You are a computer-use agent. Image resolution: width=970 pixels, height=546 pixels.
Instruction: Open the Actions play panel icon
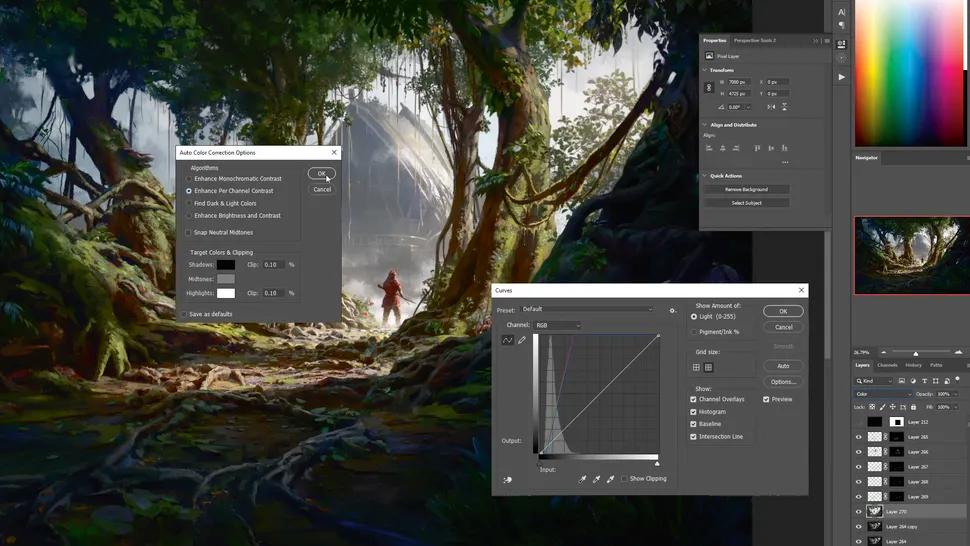click(841, 77)
